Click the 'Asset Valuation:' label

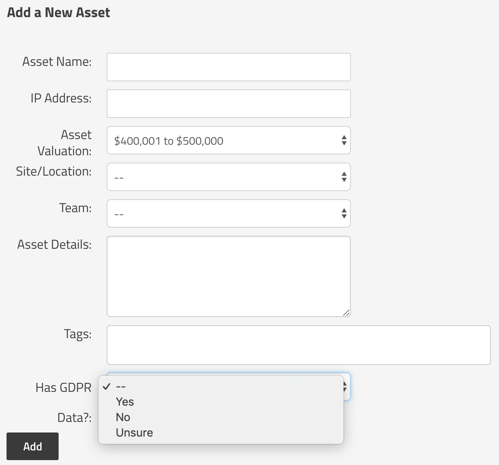[x=64, y=143]
